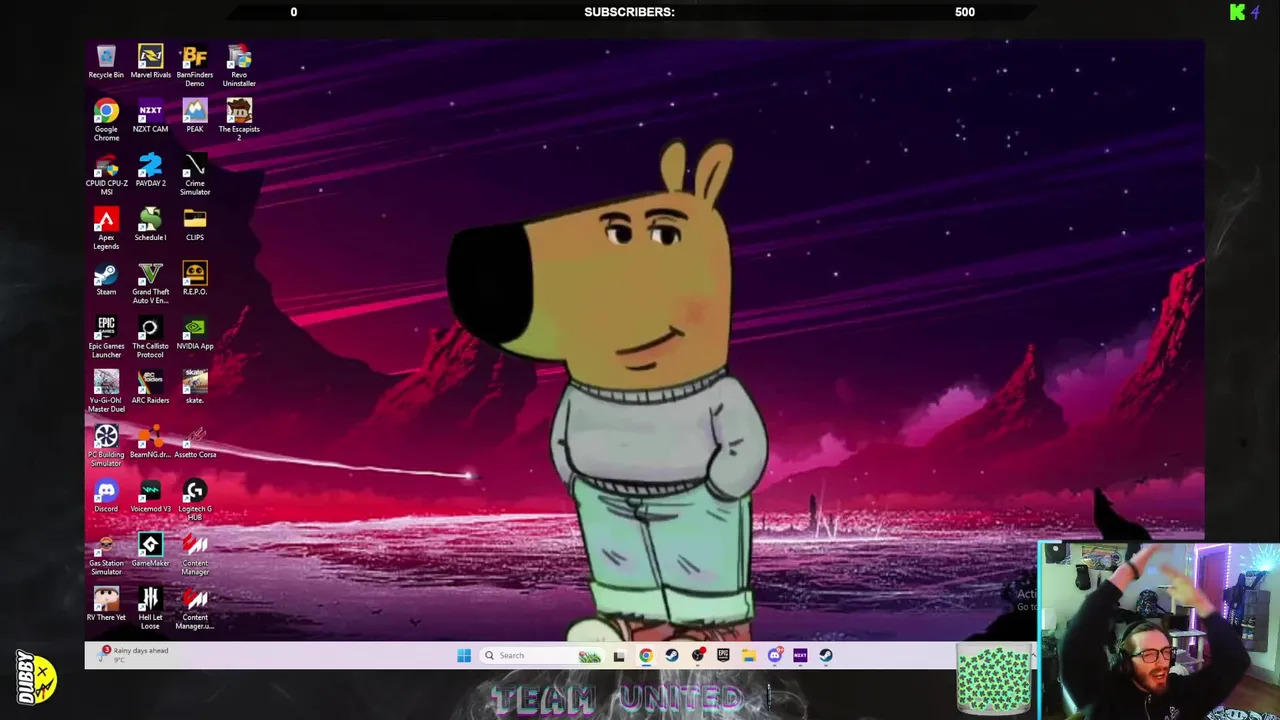Select Yu-Gi-Oh! Master Duel icon
This screenshot has width=1280, height=720.
pos(106,391)
